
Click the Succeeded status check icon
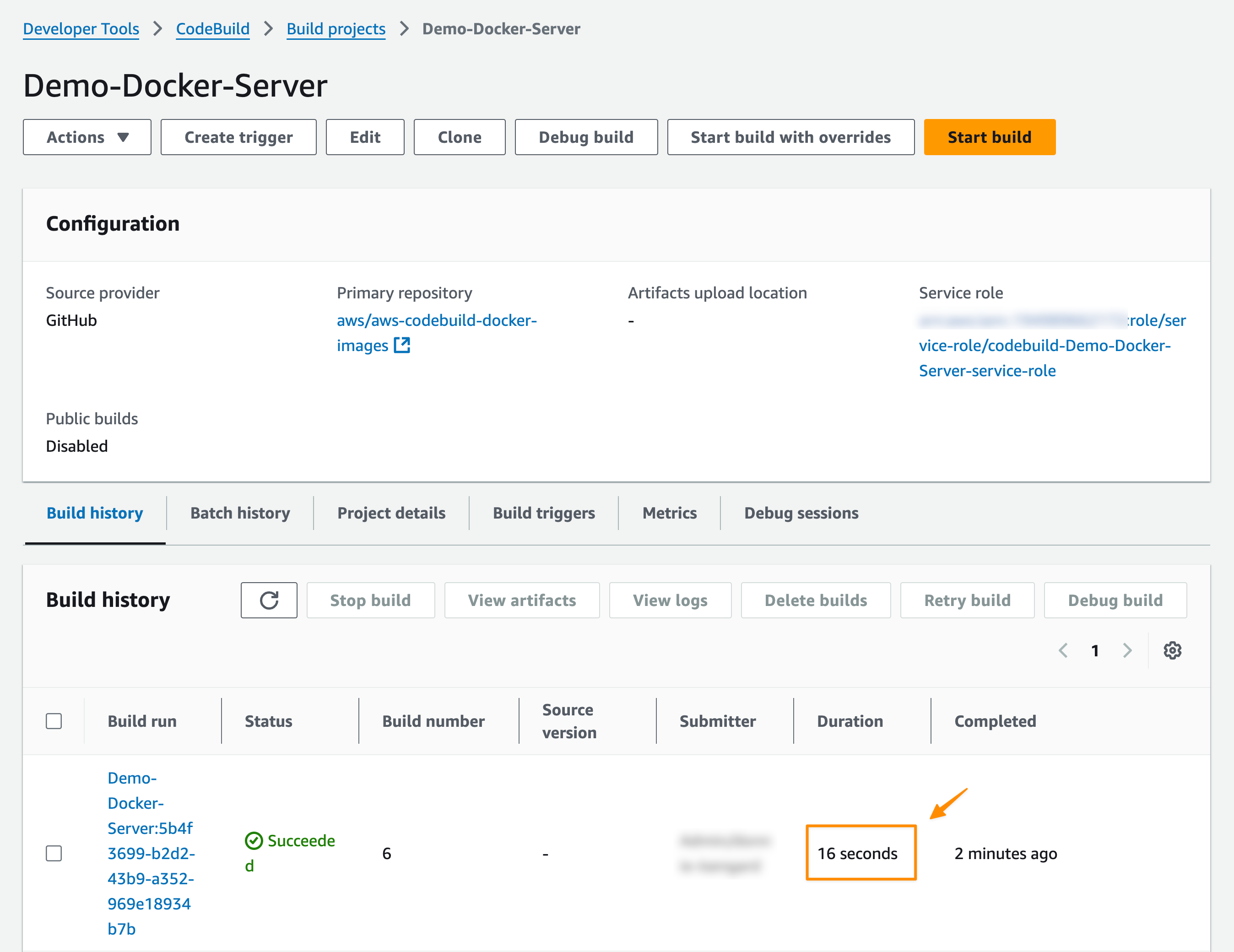[x=254, y=841]
